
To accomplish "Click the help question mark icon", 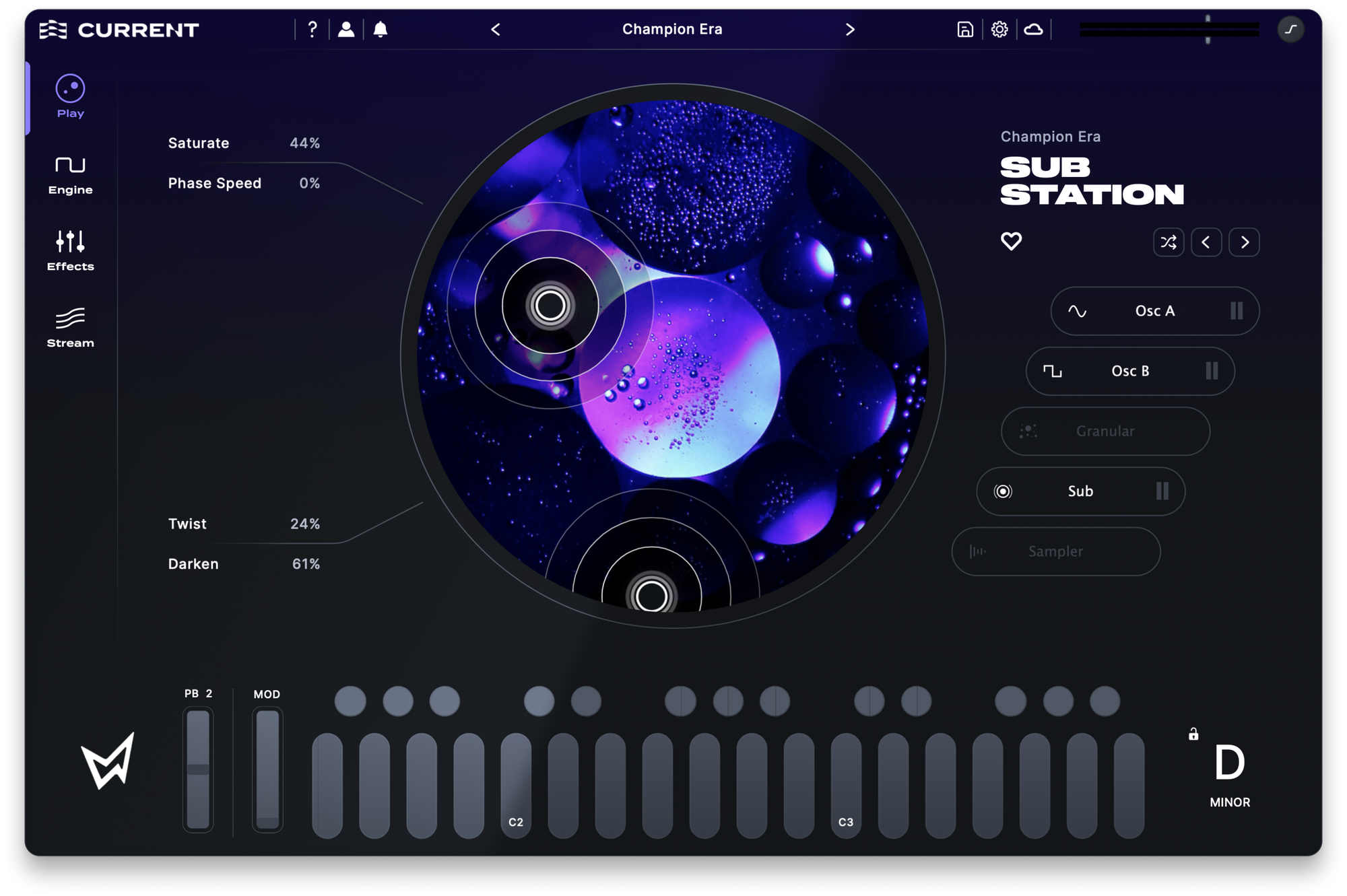I will (x=312, y=30).
